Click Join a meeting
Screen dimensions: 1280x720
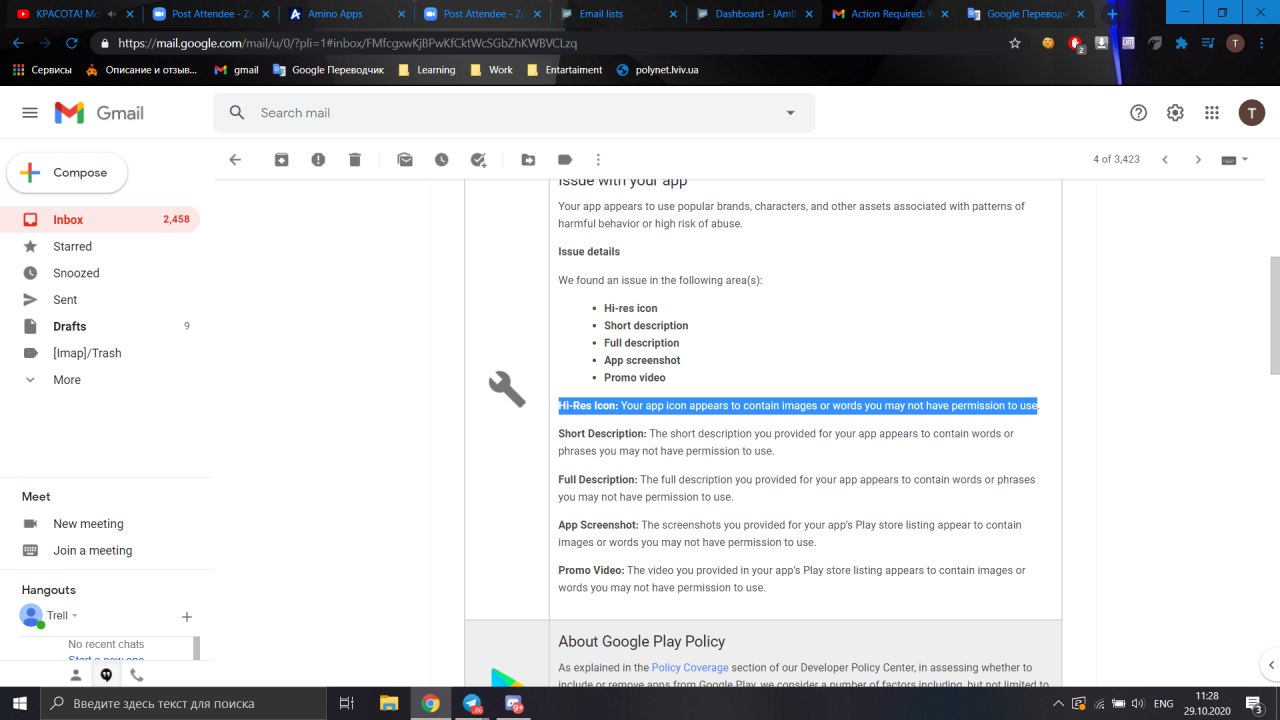(92, 551)
